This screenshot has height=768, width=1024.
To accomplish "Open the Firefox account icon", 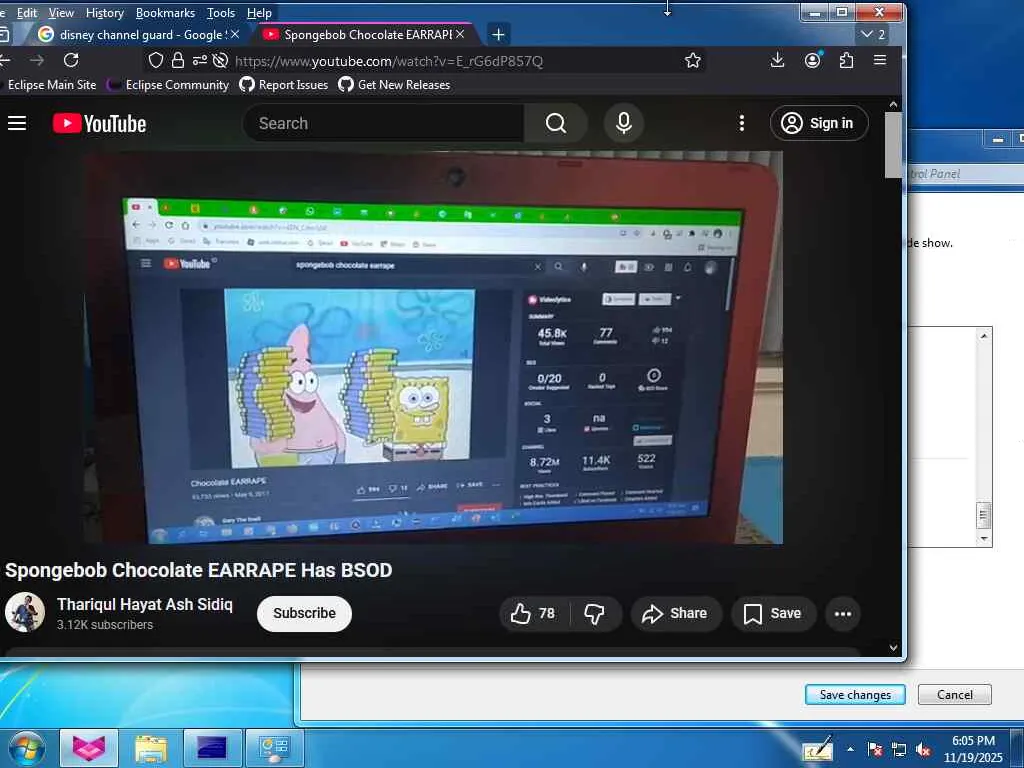I will click(x=812, y=61).
